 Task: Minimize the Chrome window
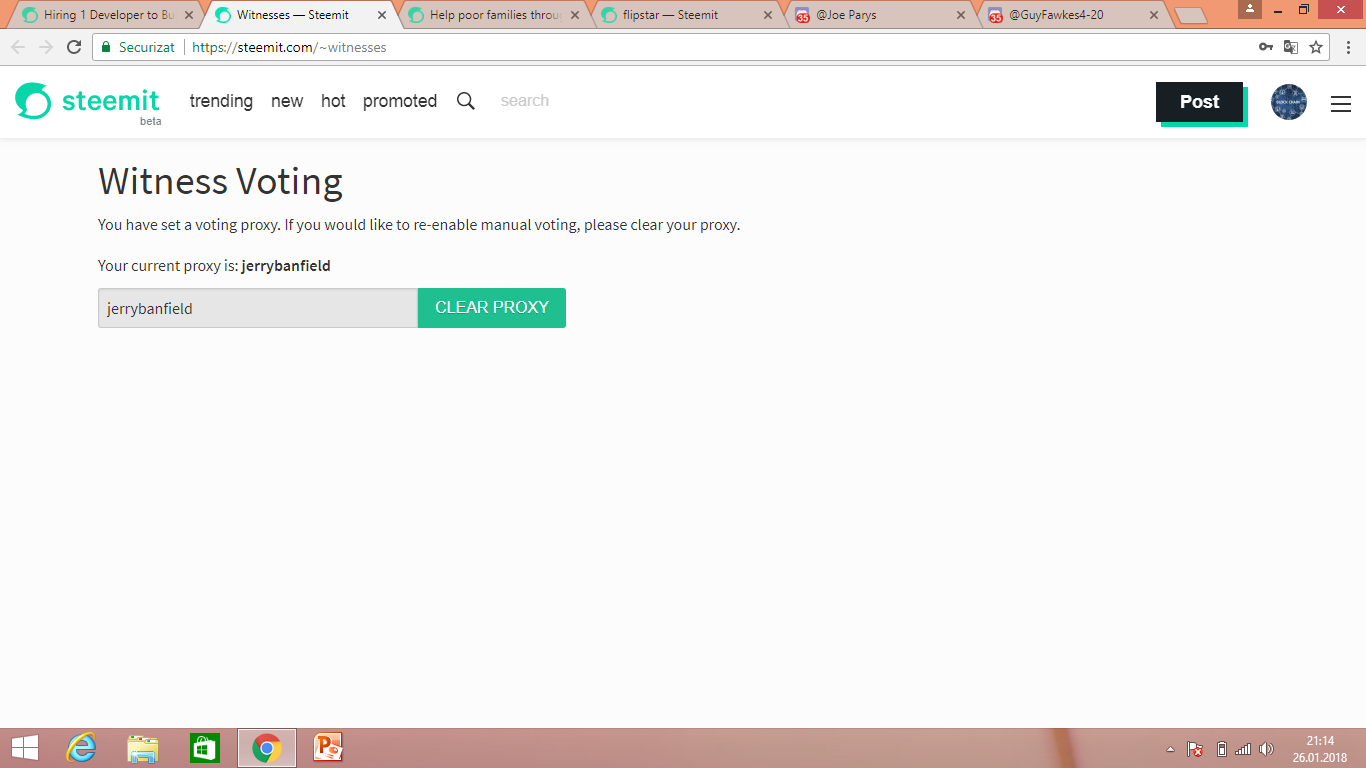pos(1277,9)
